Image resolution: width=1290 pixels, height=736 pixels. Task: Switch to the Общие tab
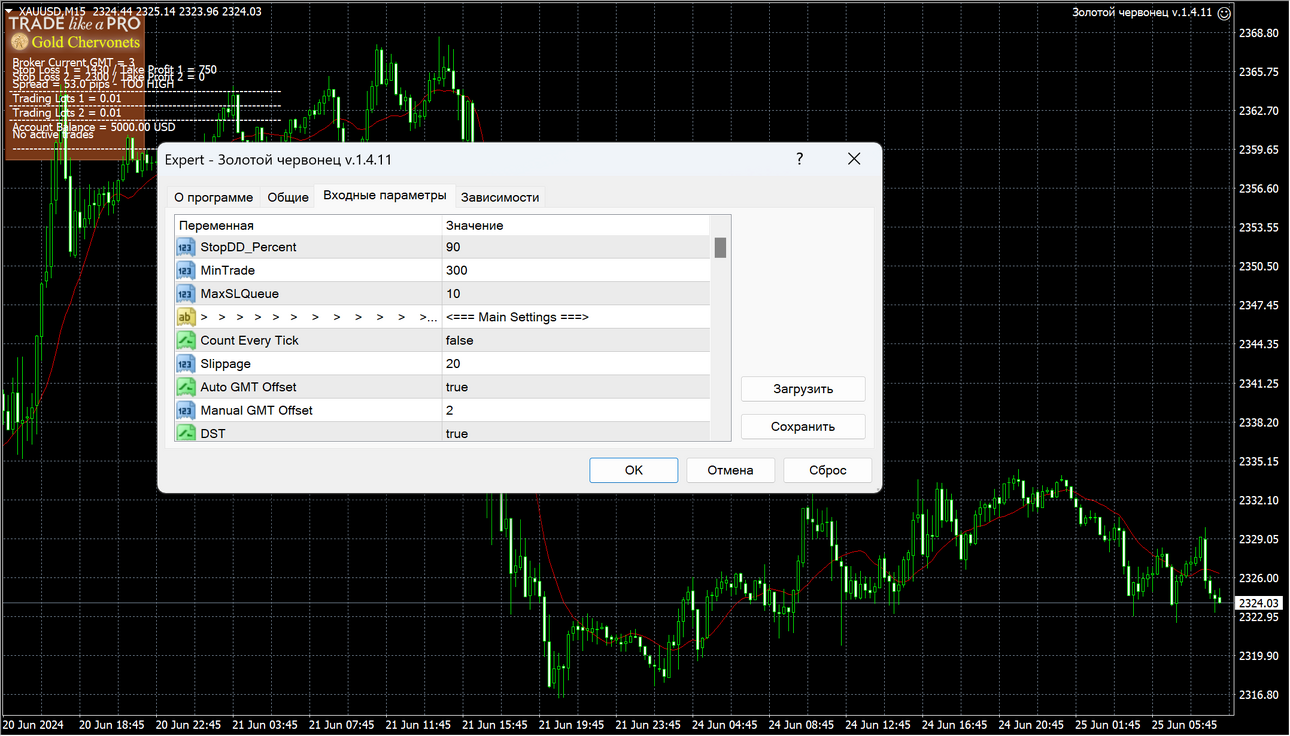(288, 197)
